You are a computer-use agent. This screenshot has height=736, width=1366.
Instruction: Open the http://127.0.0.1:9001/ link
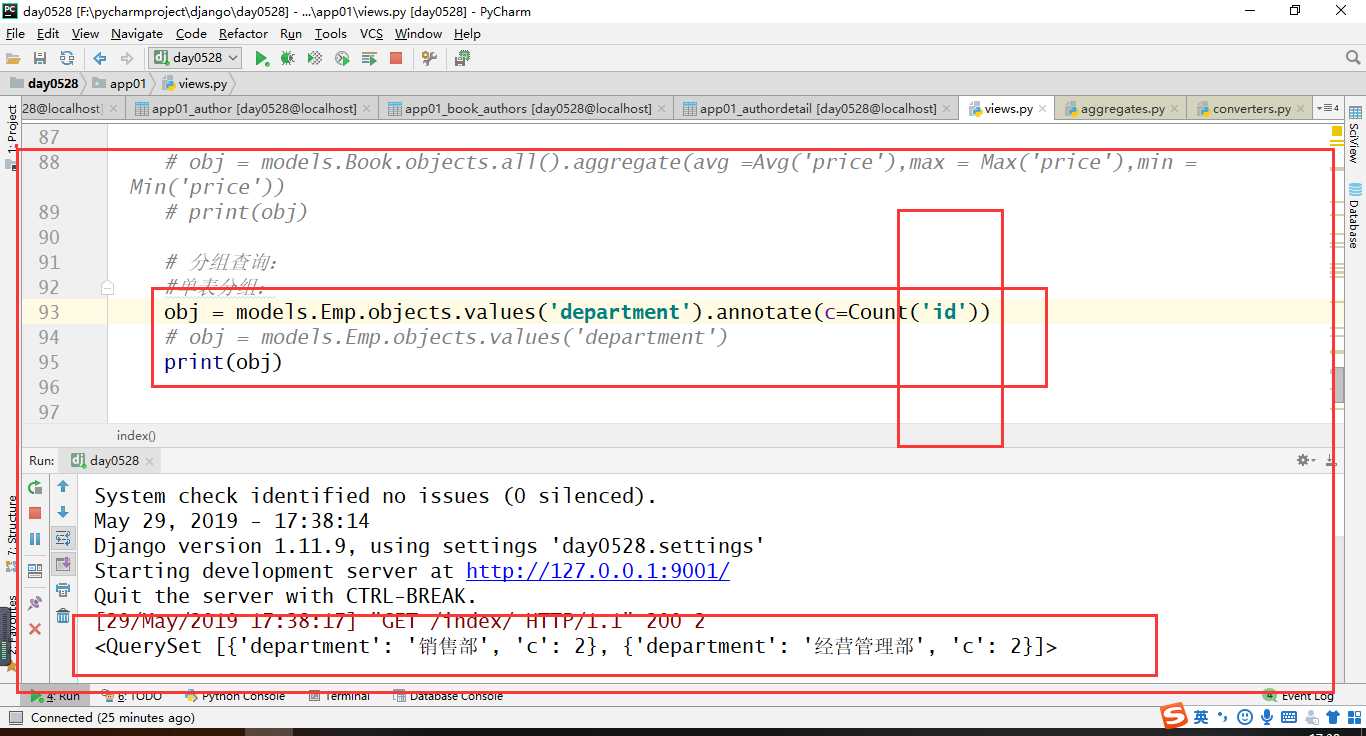598,571
